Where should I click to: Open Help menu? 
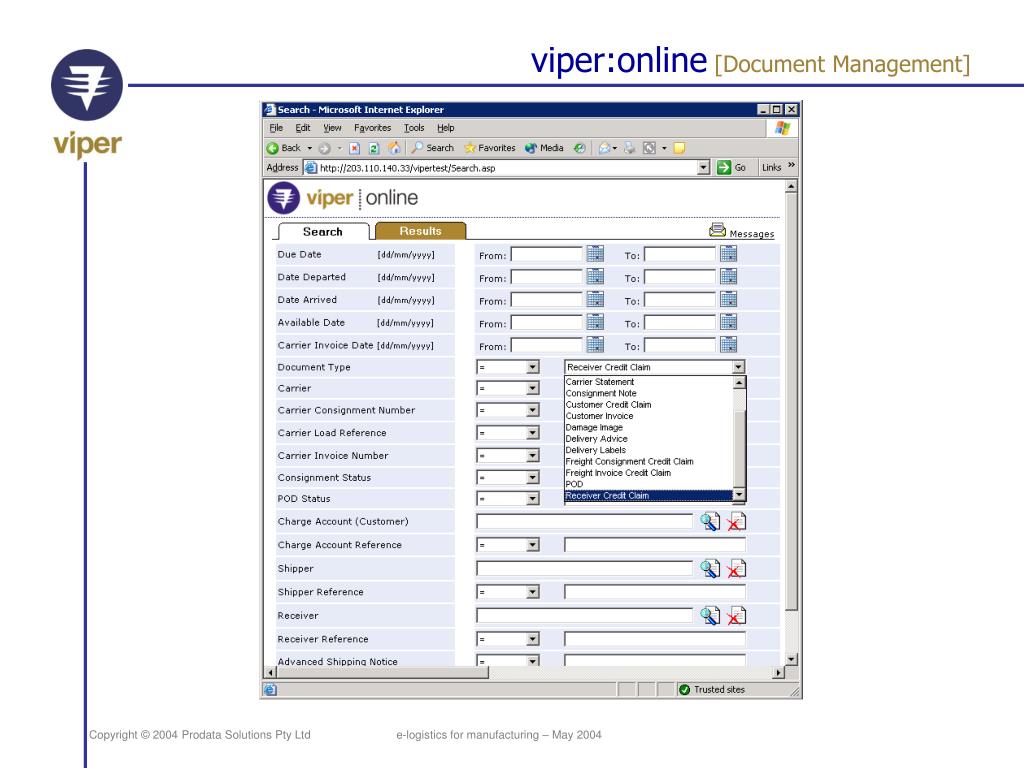coord(446,128)
